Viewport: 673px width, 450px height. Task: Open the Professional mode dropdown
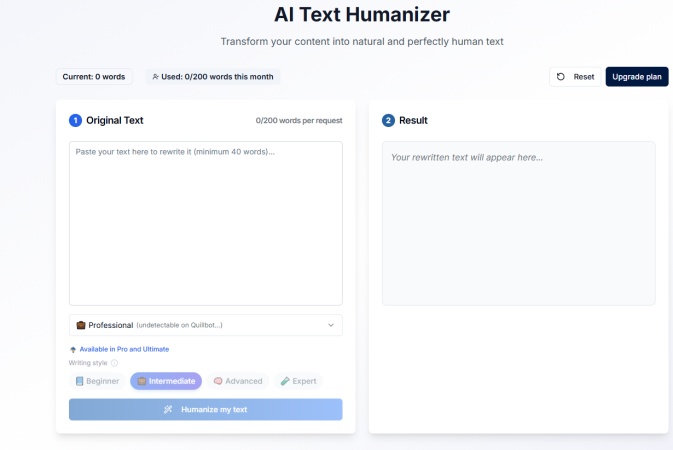206,325
